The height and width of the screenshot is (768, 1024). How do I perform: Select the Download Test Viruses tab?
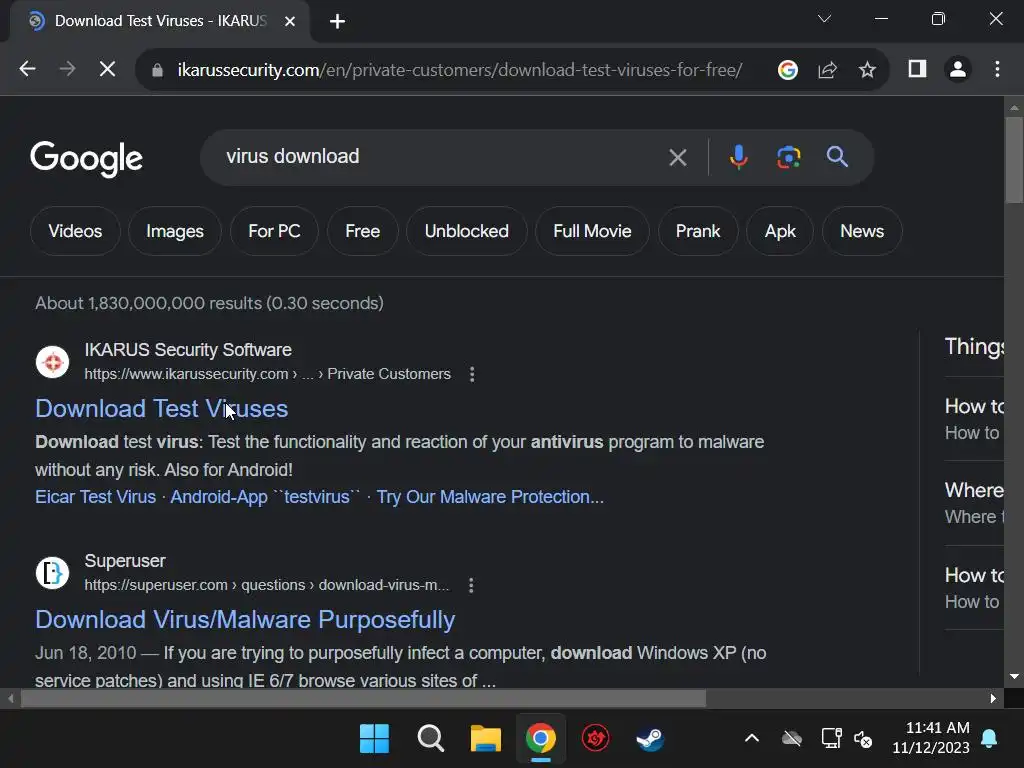pyautogui.click(x=160, y=22)
